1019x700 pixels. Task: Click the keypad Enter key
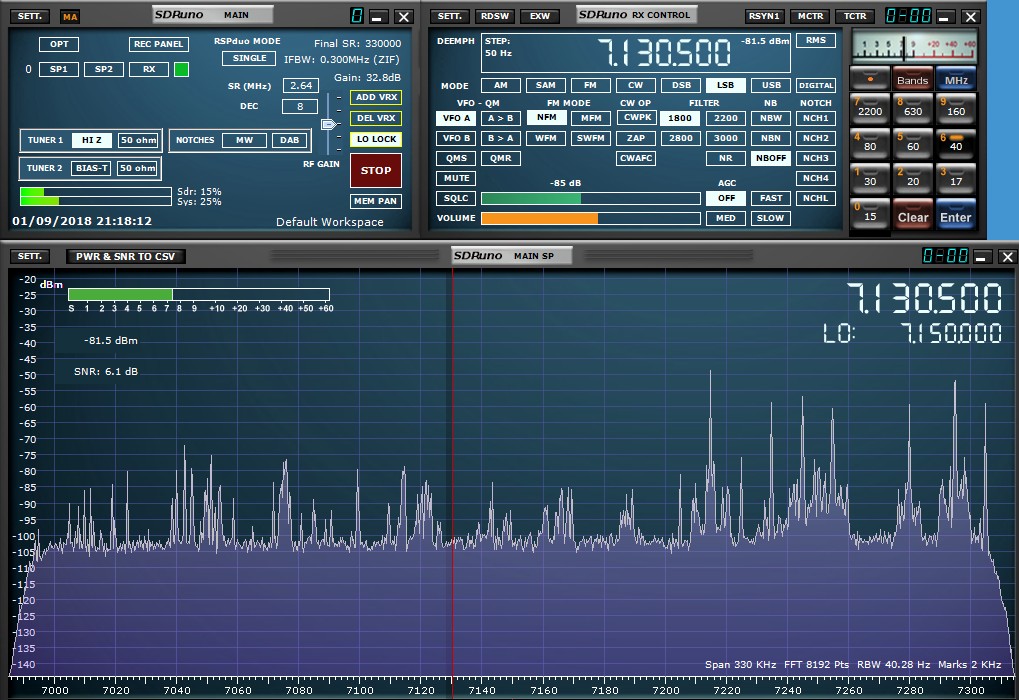[x=955, y=214]
